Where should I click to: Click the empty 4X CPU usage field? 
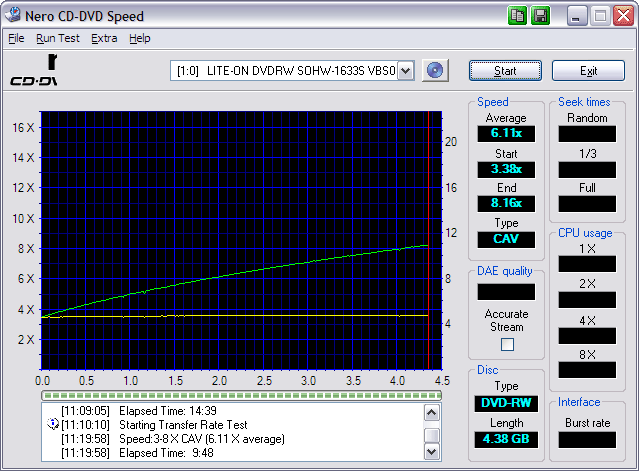[587, 336]
